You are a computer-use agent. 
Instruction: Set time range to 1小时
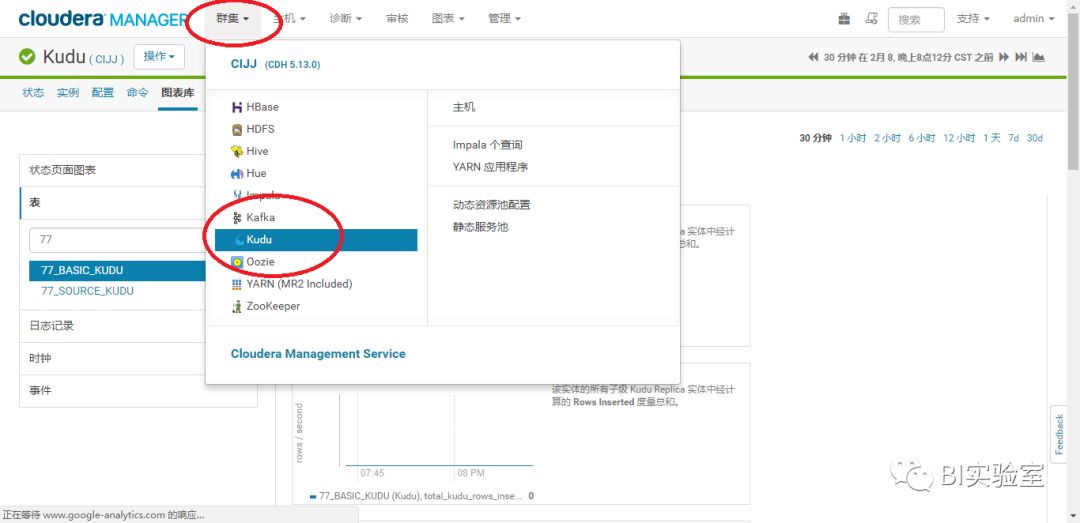pyautogui.click(x=853, y=138)
